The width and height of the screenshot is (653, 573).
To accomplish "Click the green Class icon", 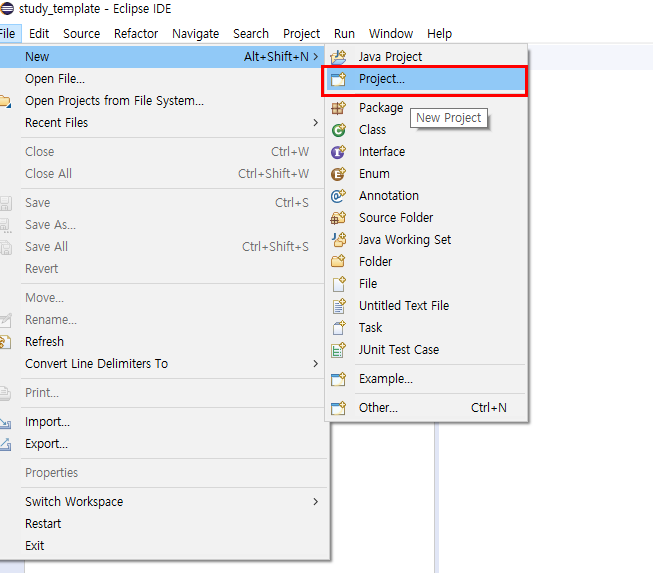I will point(338,130).
